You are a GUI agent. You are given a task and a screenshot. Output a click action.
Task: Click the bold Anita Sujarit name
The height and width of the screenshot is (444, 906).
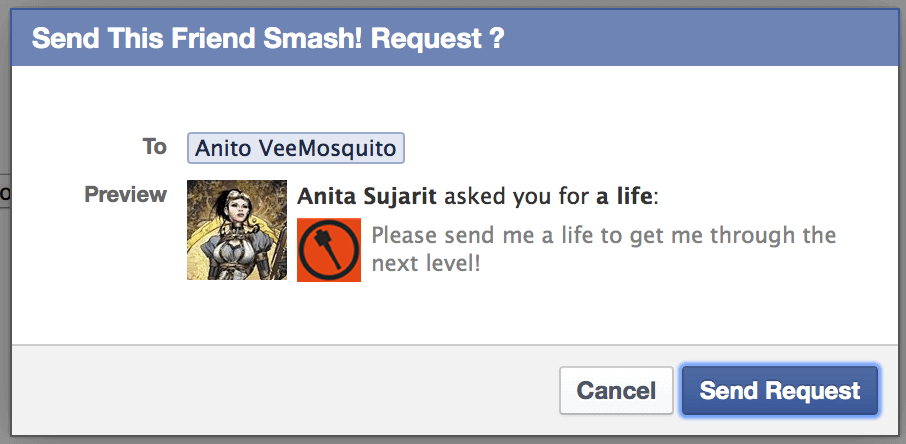pos(367,197)
